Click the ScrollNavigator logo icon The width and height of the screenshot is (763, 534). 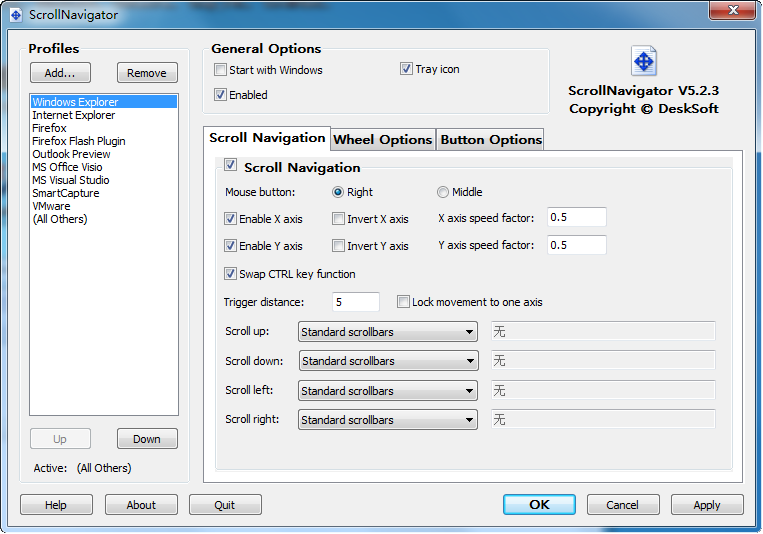point(644,62)
